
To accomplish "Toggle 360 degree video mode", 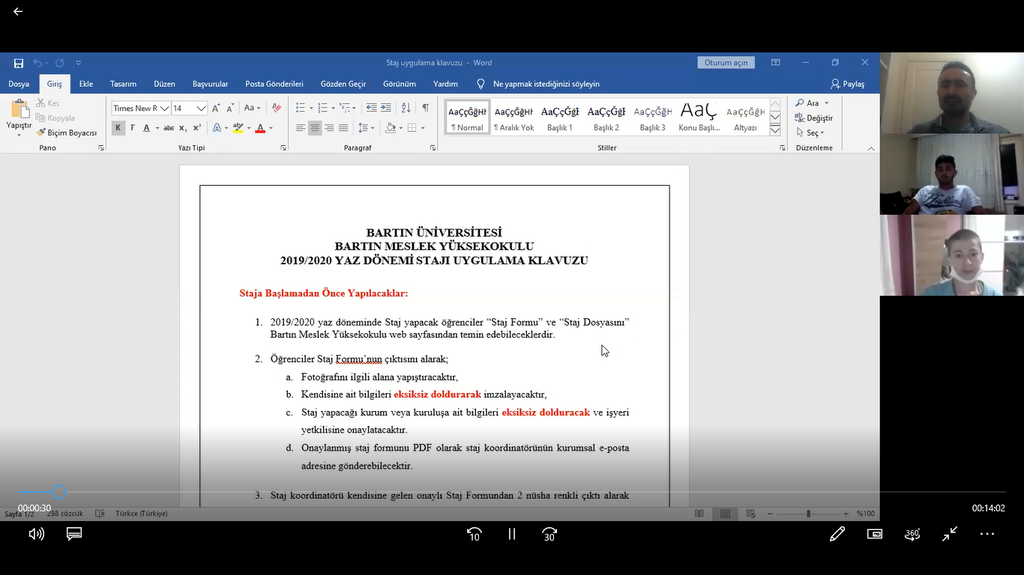I will pyautogui.click(x=912, y=534).
